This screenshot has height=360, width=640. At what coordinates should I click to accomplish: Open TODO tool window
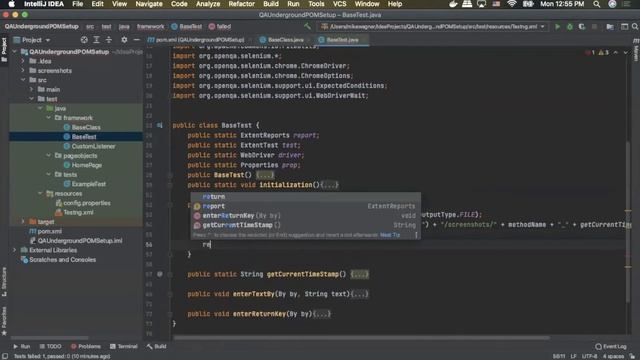tap(51, 347)
